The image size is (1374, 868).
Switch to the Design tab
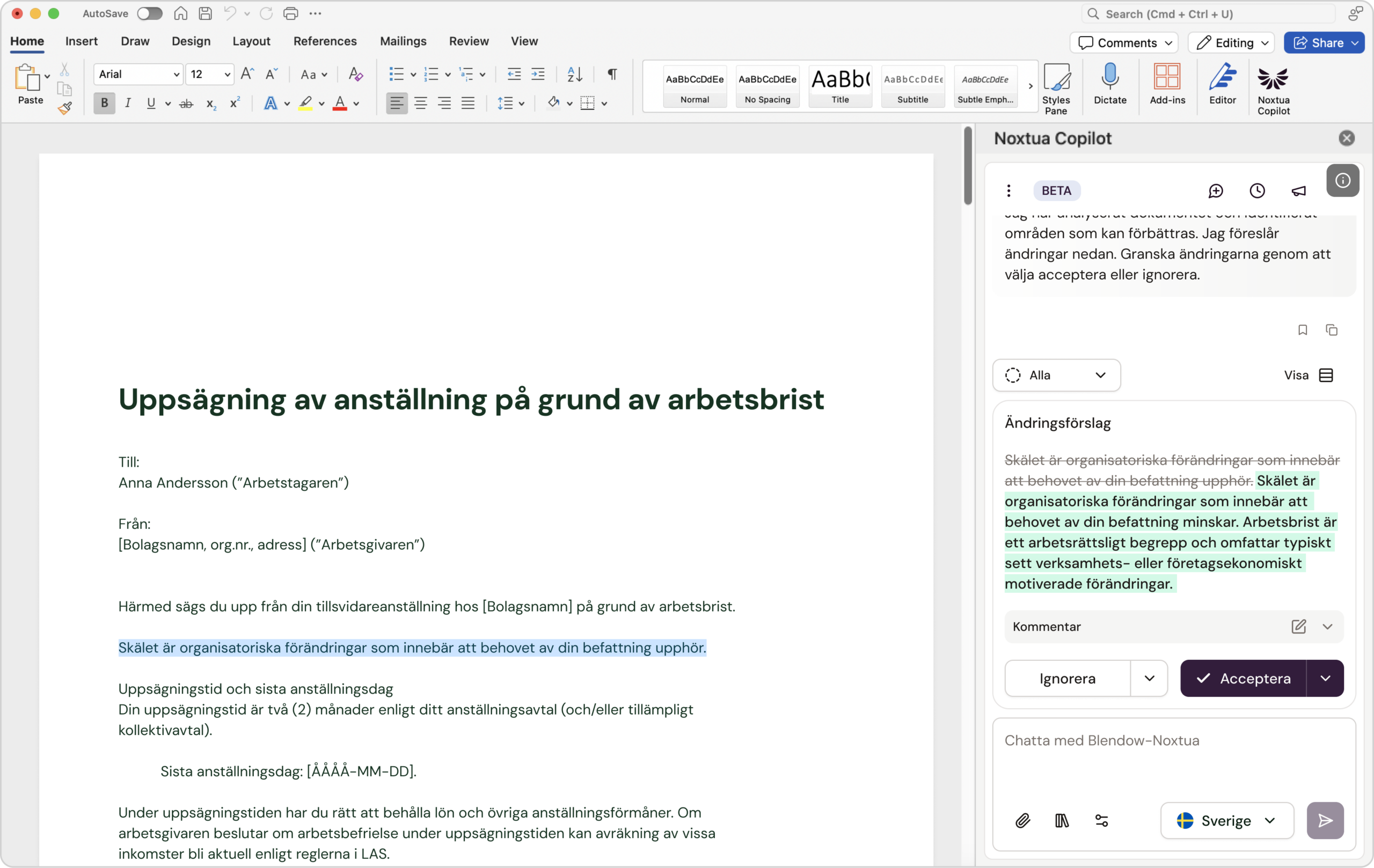coord(191,41)
